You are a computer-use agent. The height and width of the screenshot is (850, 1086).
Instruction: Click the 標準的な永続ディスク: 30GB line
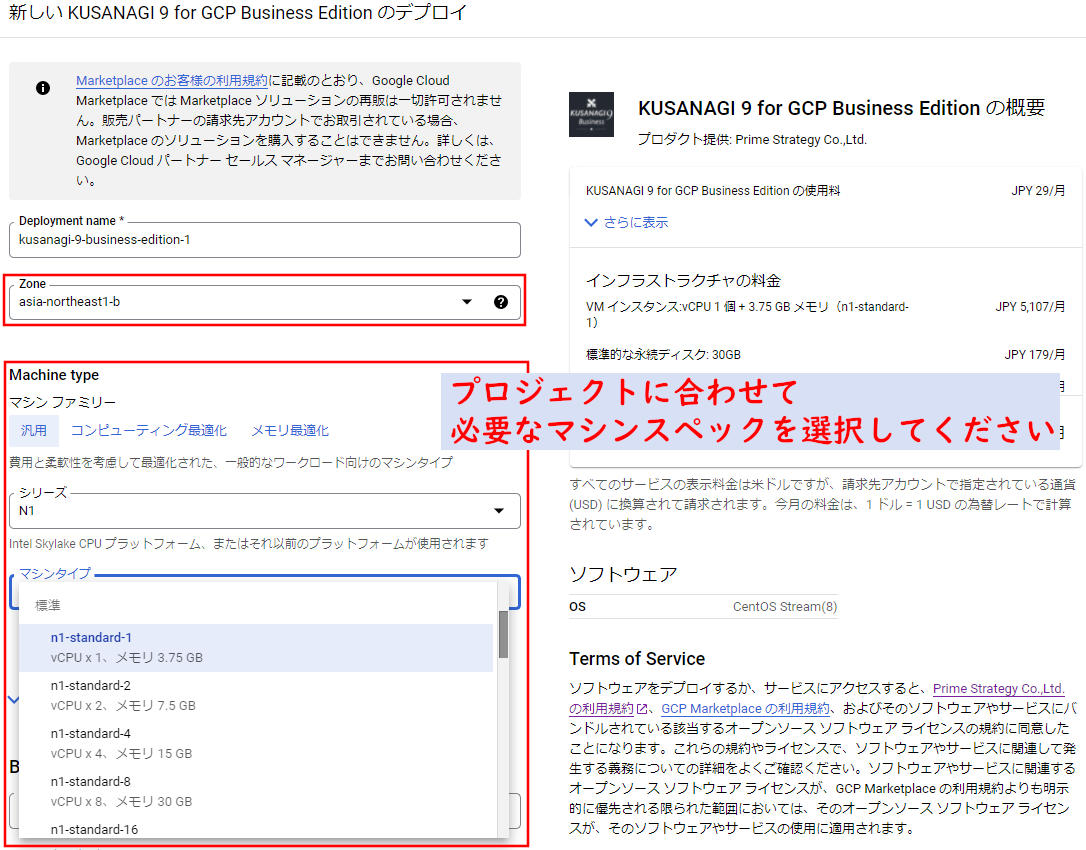click(664, 355)
